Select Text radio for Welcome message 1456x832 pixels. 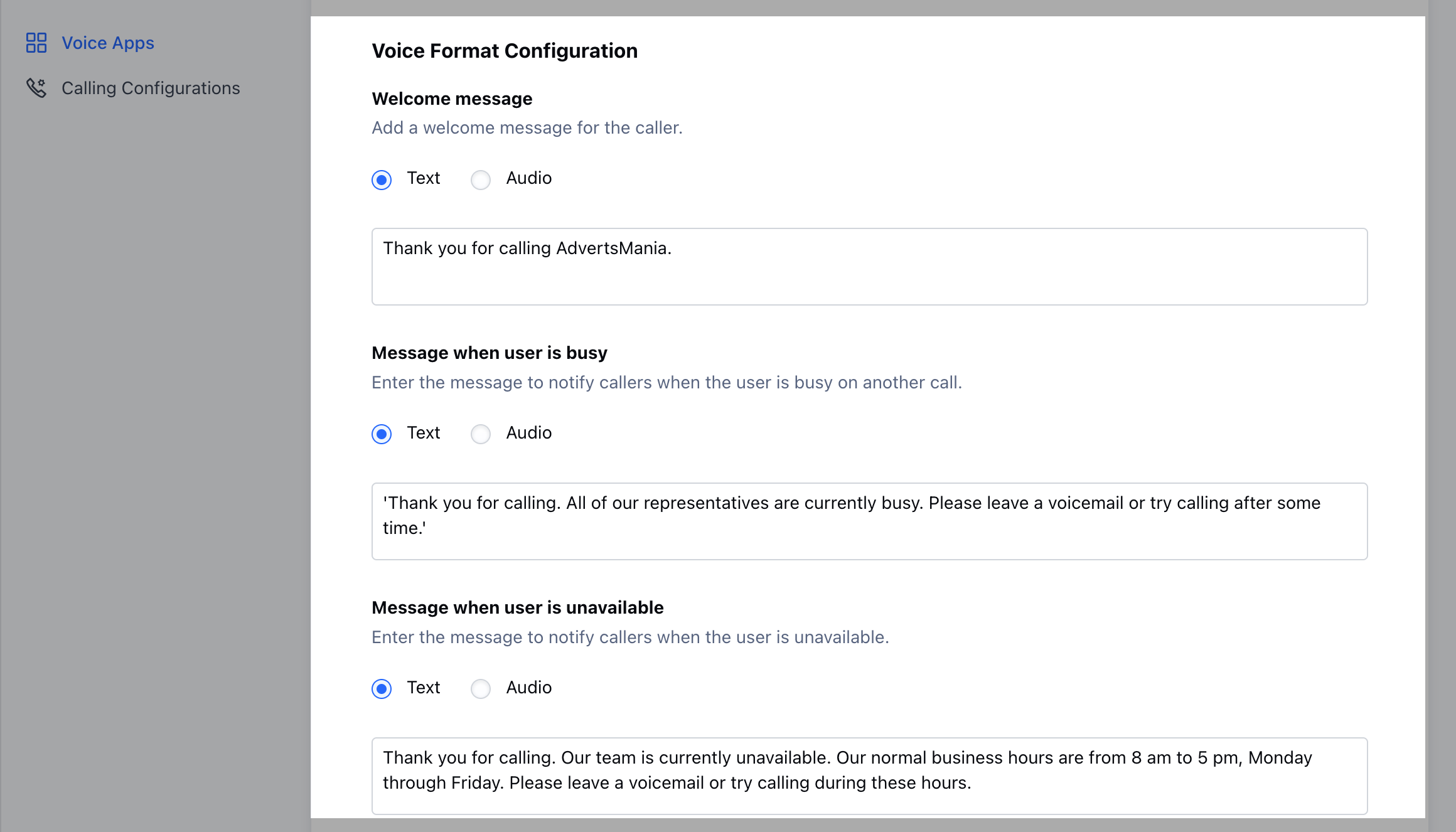382,179
